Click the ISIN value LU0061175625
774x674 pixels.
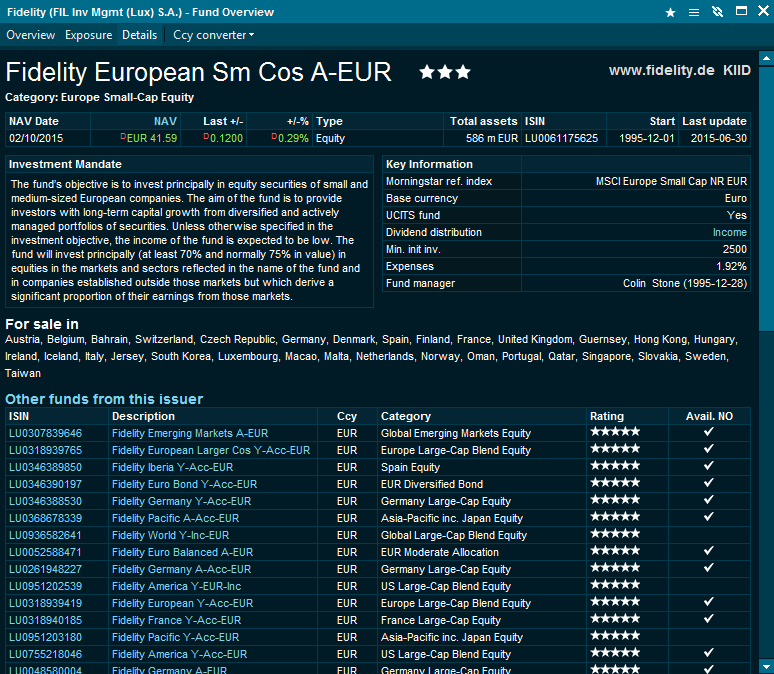(x=561, y=139)
